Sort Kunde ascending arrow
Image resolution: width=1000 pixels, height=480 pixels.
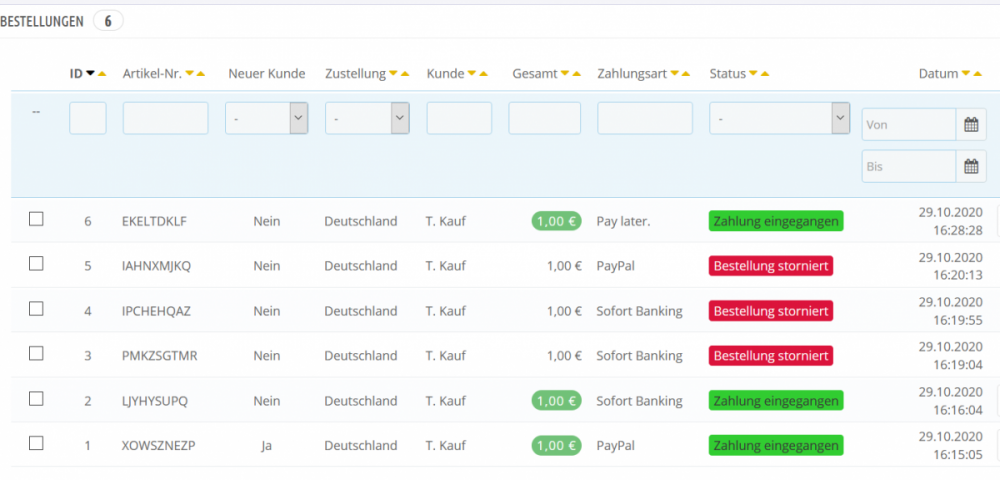coord(483,73)
